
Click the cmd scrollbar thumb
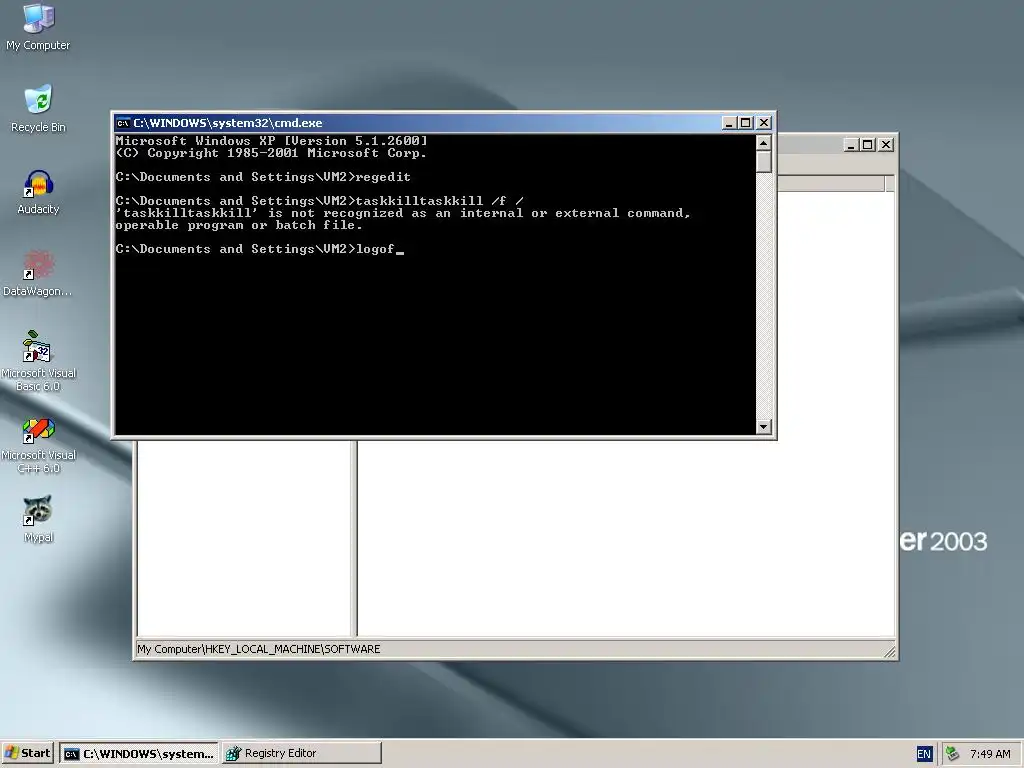click(763, 162)
